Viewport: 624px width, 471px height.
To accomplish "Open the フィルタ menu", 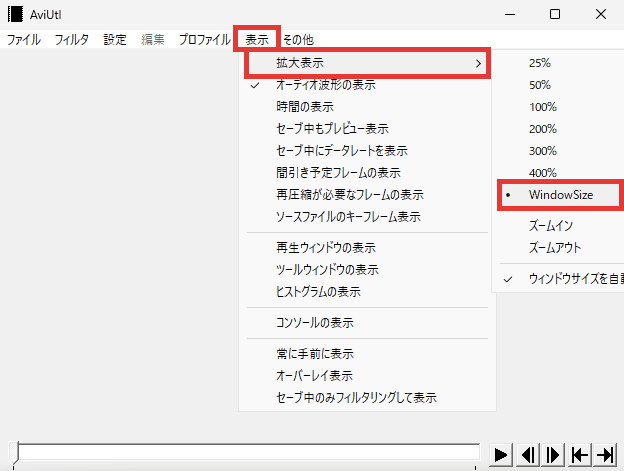I will pos(72,40).
